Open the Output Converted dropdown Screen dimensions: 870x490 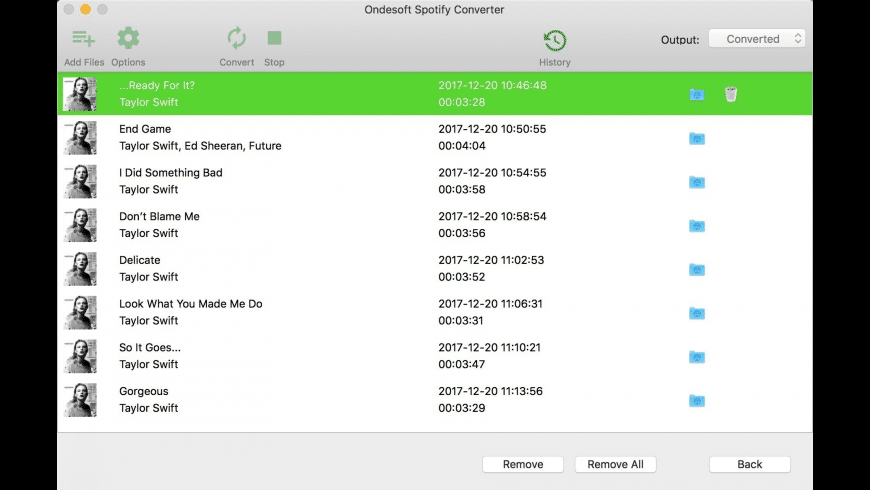coord(757,39)
